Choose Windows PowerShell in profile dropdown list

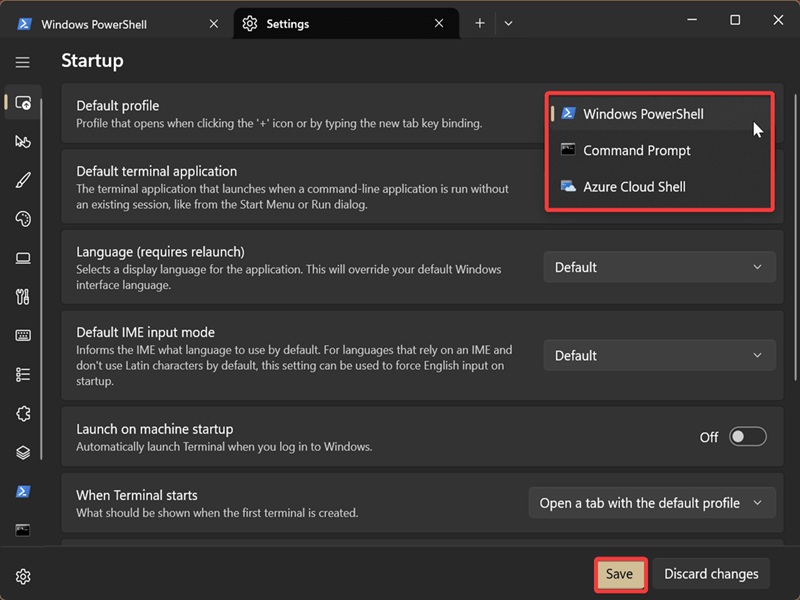[659, 114]
